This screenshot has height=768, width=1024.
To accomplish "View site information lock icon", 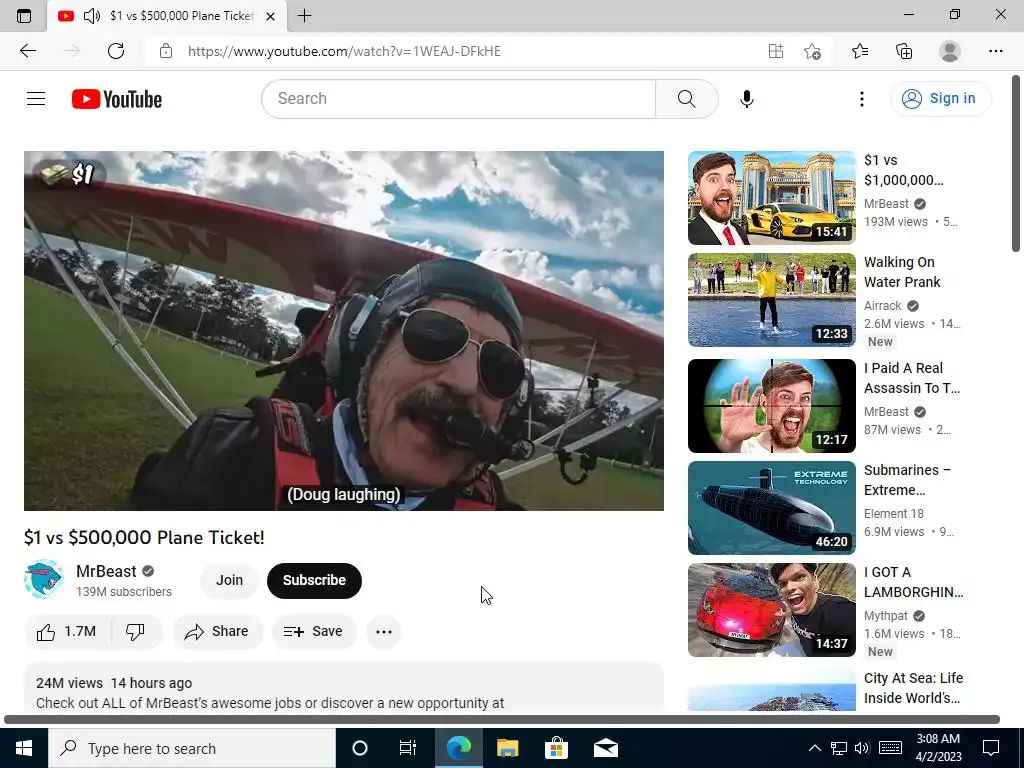I will tap(166, 51).
